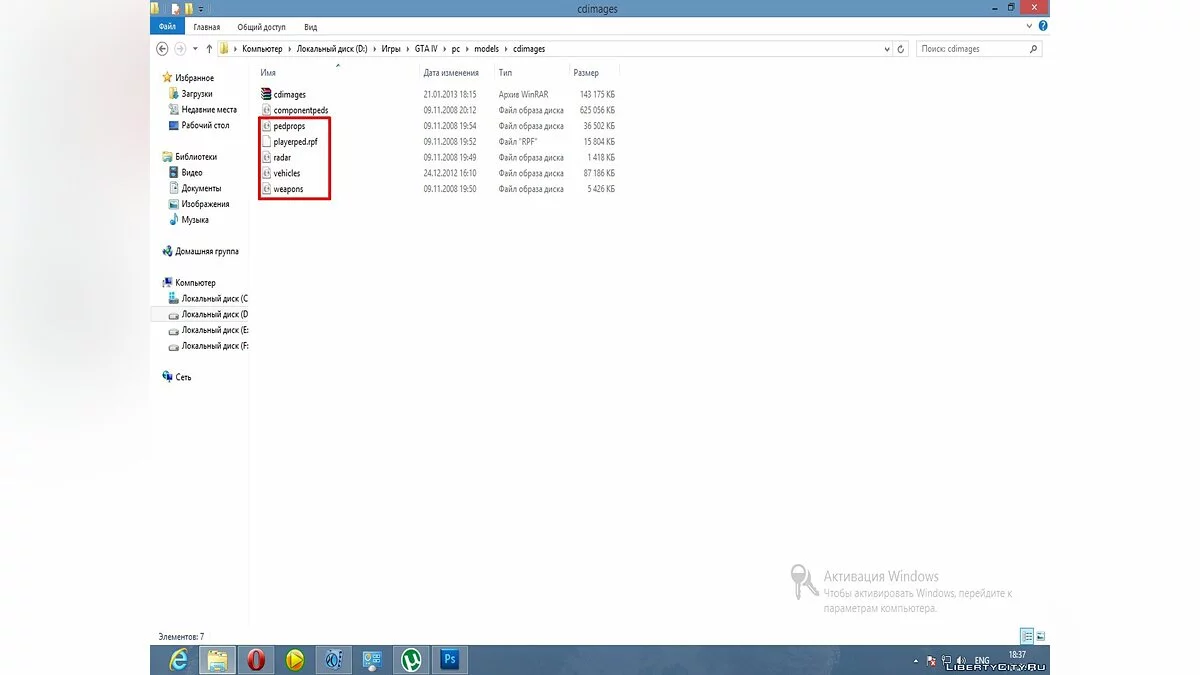Switch to Photoshop in taskbar
The image size is (1200, 675).
point(449,659)
